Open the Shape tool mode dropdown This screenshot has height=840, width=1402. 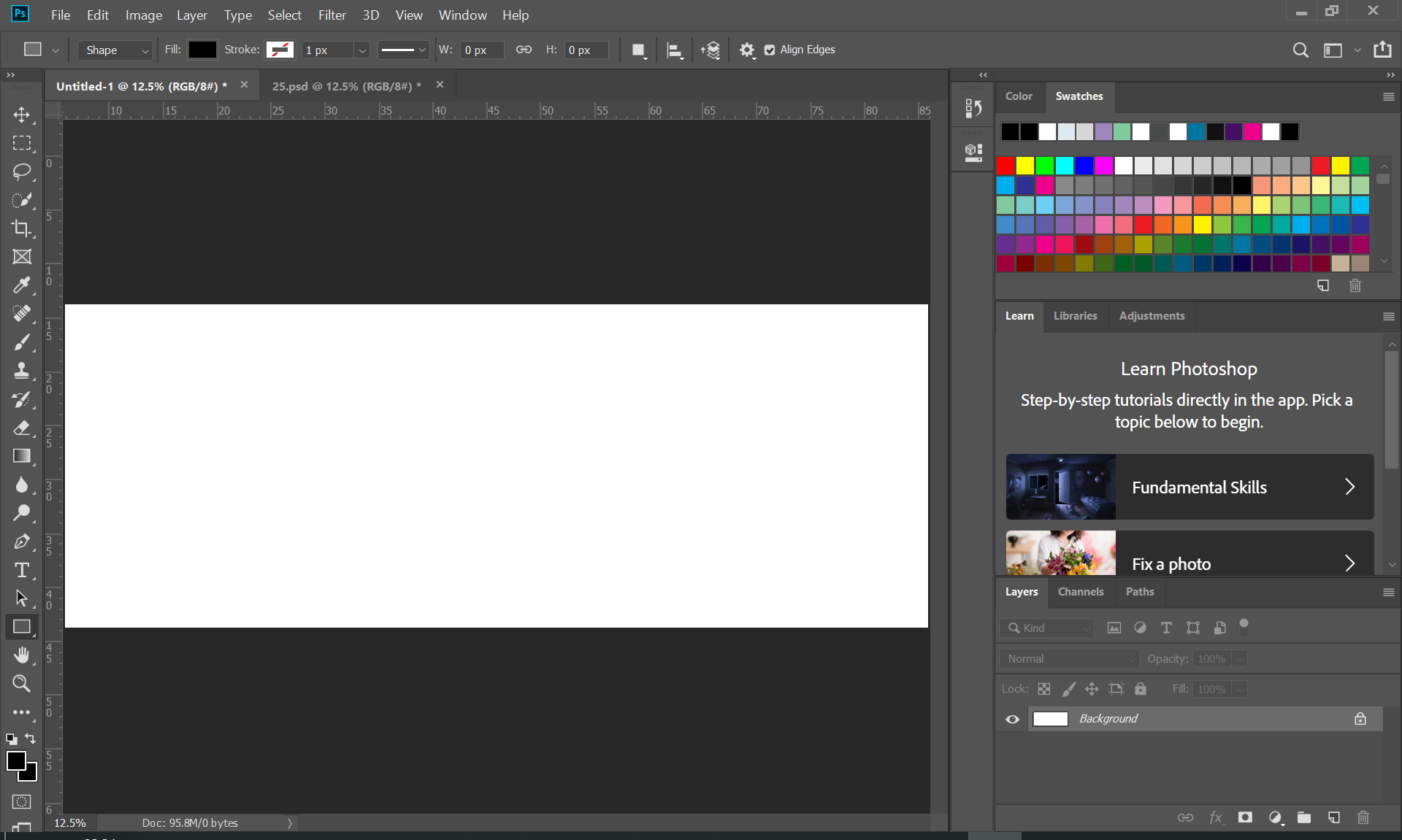click(x=115, y=50)
